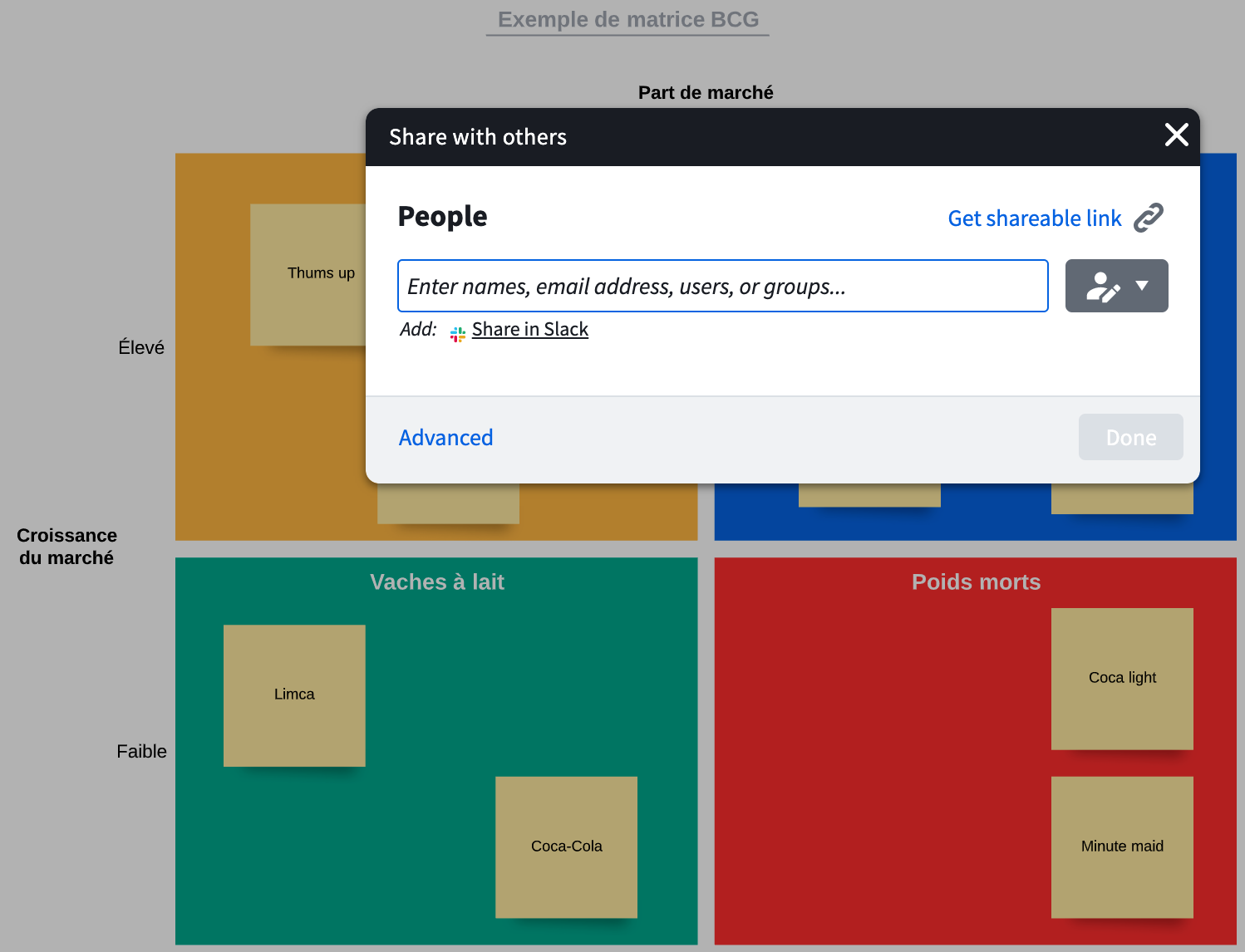Expand the permission dropdown arrow
1245x952 pixels.
[x=1142, y=286]
